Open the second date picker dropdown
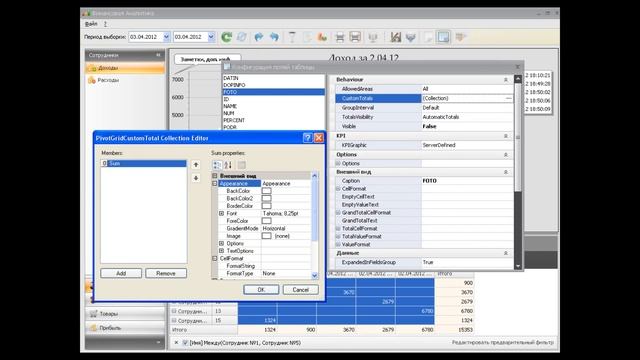Screen dimensions: 640x360 coord(211,37)
